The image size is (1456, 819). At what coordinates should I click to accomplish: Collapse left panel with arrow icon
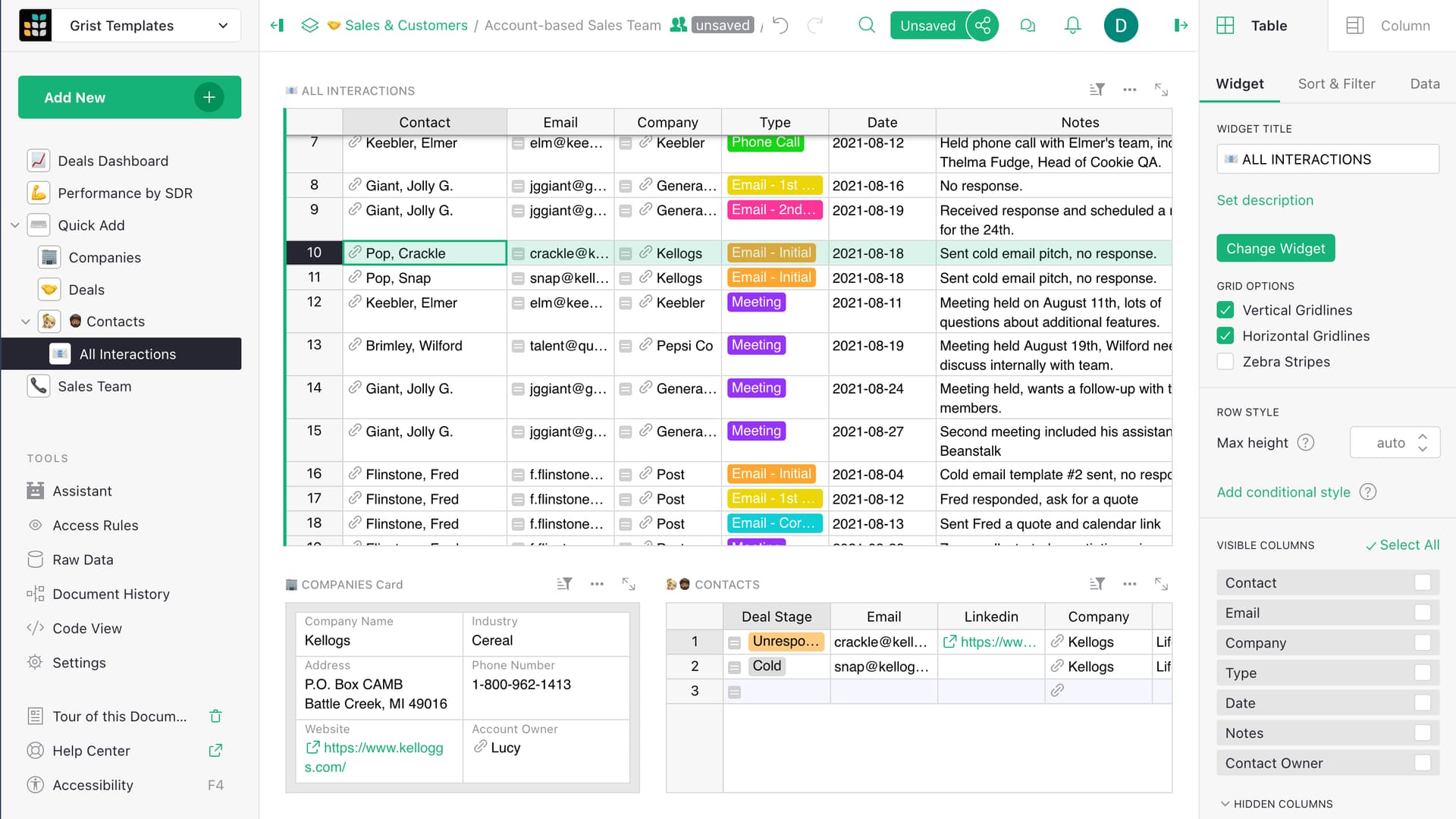(277, 25)
